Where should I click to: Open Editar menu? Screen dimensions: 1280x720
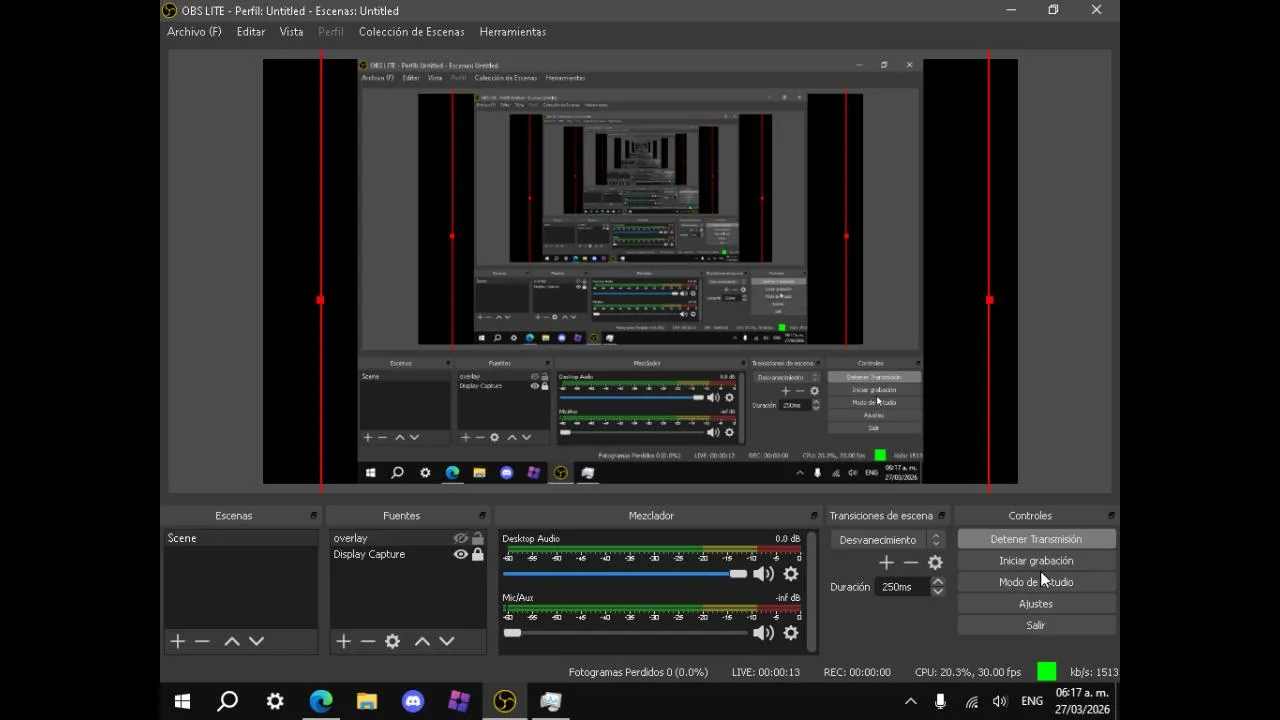(251, 32)
